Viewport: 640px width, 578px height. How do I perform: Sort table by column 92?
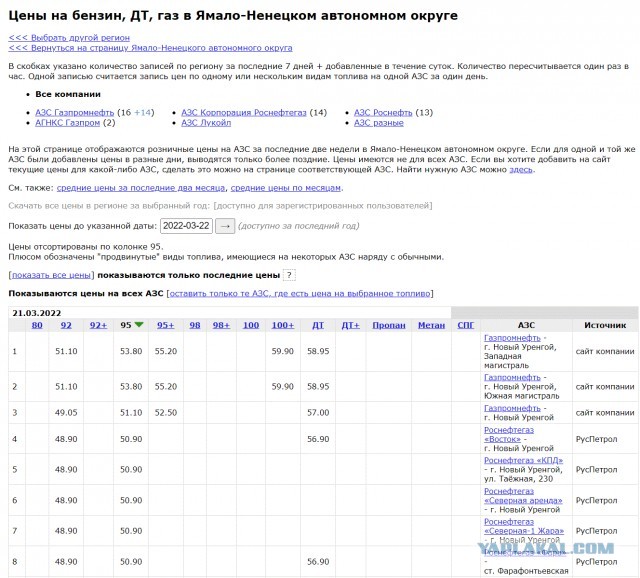click(66, 325)
